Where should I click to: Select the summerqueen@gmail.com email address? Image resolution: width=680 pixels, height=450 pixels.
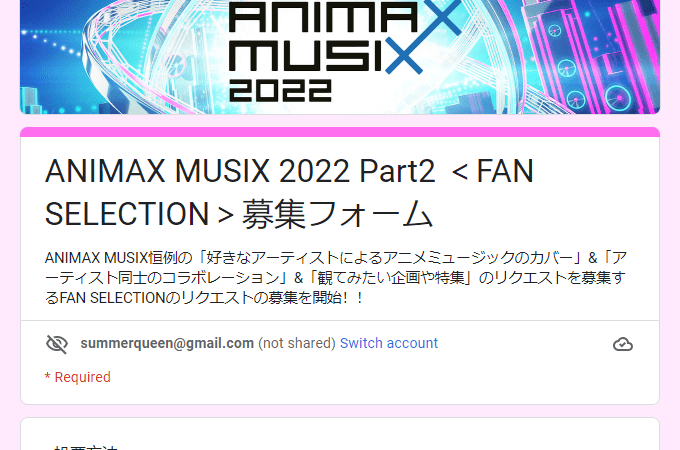point(167,343)
